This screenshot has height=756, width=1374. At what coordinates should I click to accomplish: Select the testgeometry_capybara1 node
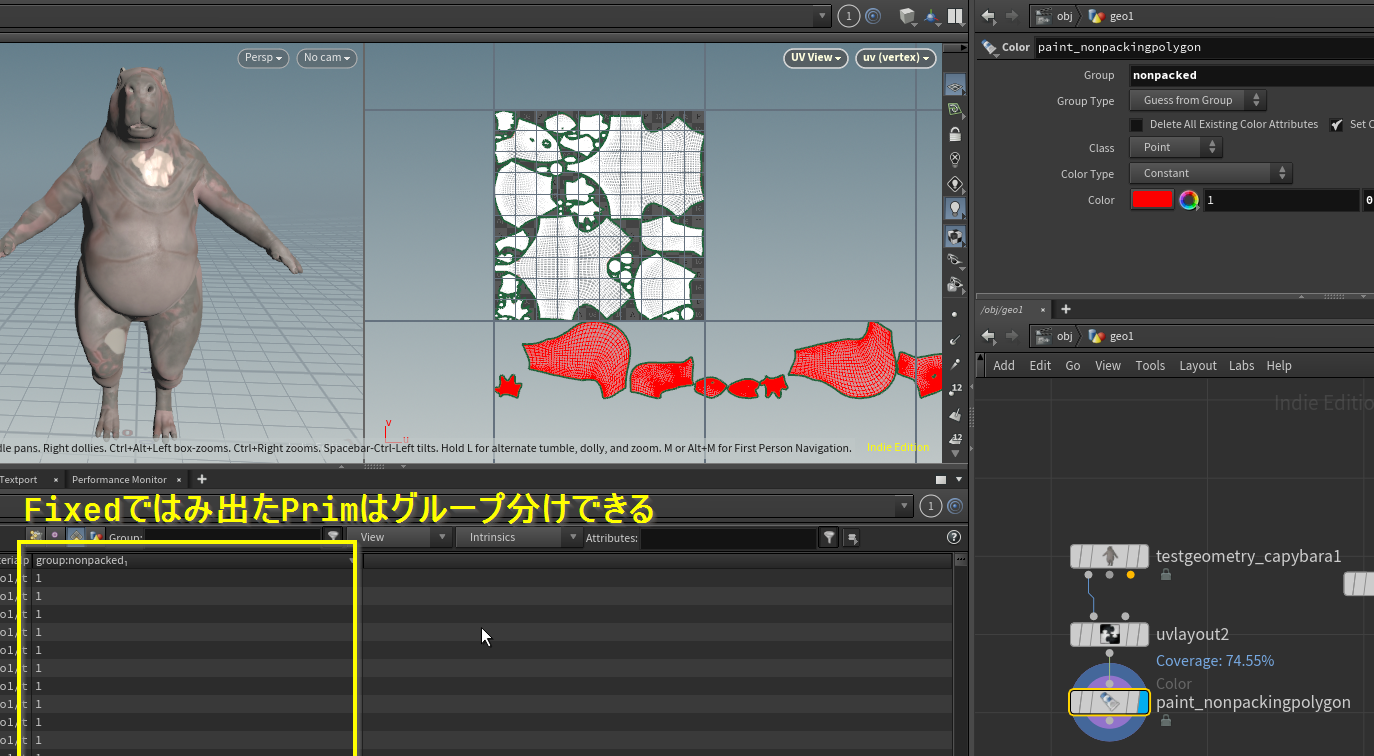pyautogui.click(x=1109, y=556)
